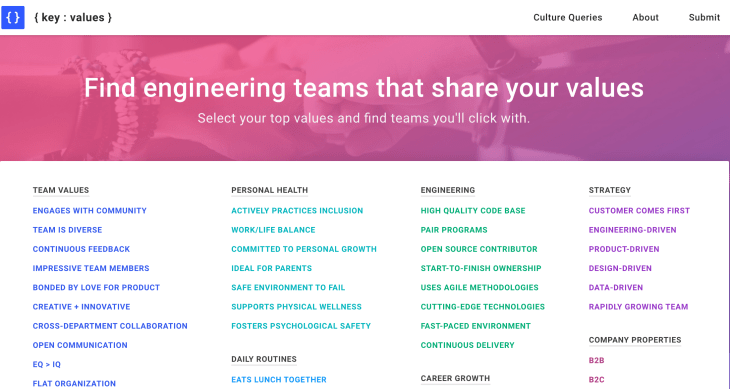Select Work/Life Balance value
Viewport: 730px width, 389px height.
tap(273, 230)
